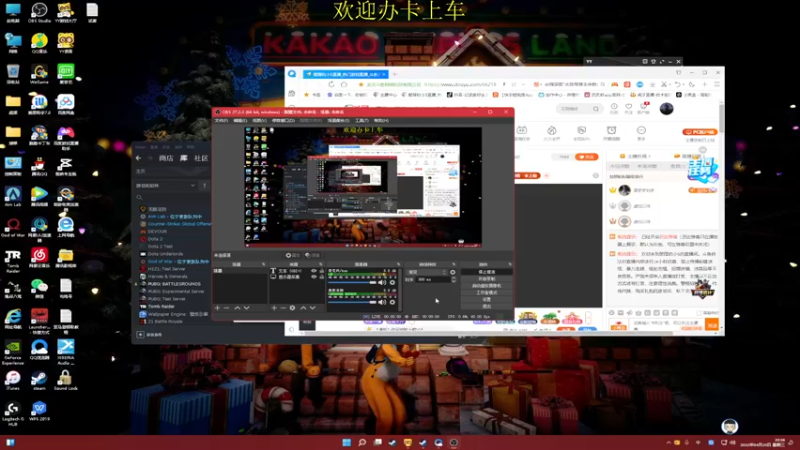Open Sound Lock desktop shortcut

click(65, 380)
